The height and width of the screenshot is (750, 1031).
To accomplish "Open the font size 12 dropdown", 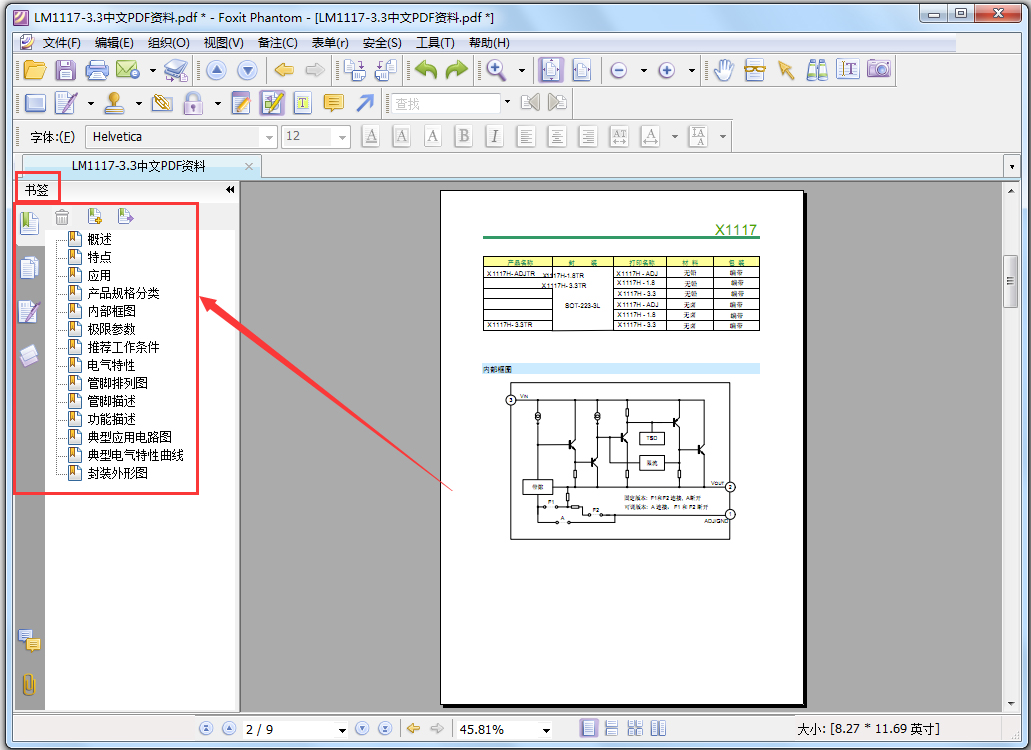I will (342, 137).
